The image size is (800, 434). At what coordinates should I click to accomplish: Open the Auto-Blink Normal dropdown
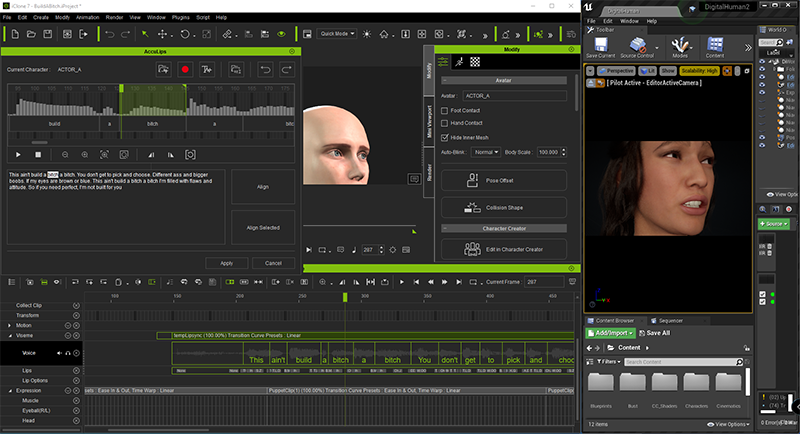486,152
